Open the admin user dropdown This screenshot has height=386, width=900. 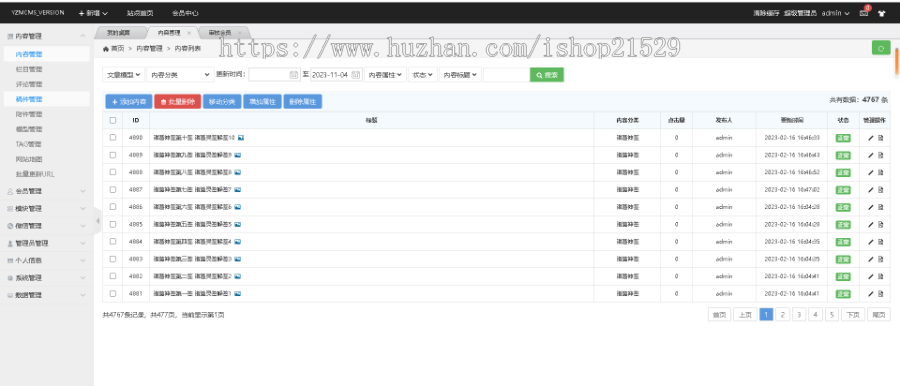[x=836, y=13]
